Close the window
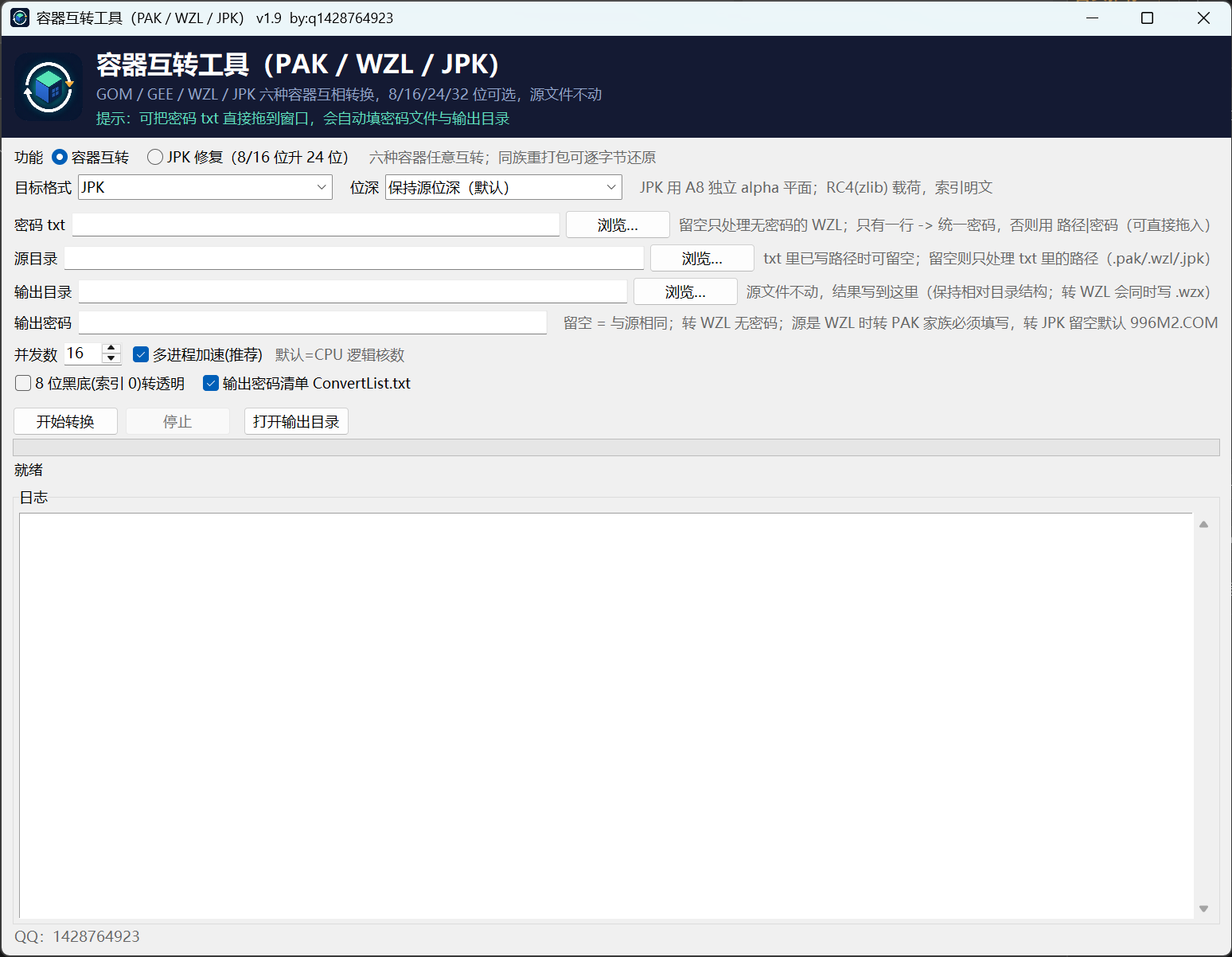Image resolution: width=1232 pixels, height=957 pixels. click(1203, 18)
